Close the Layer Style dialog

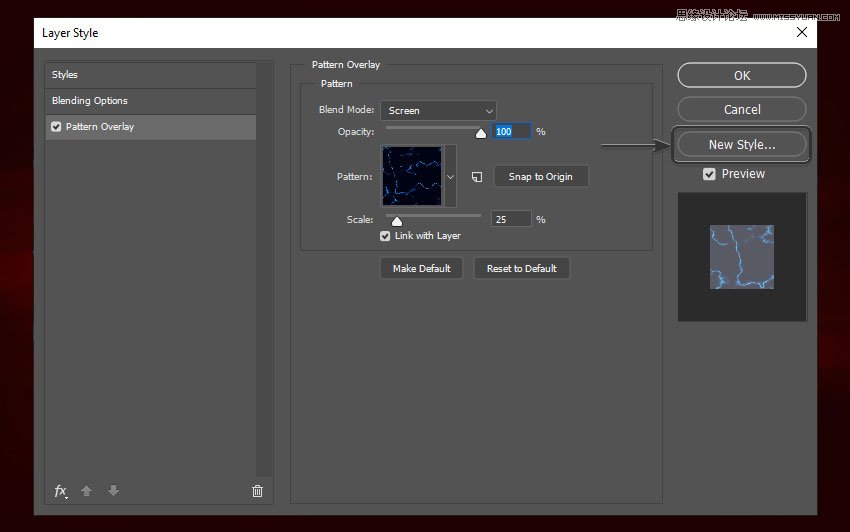[801, 33]
